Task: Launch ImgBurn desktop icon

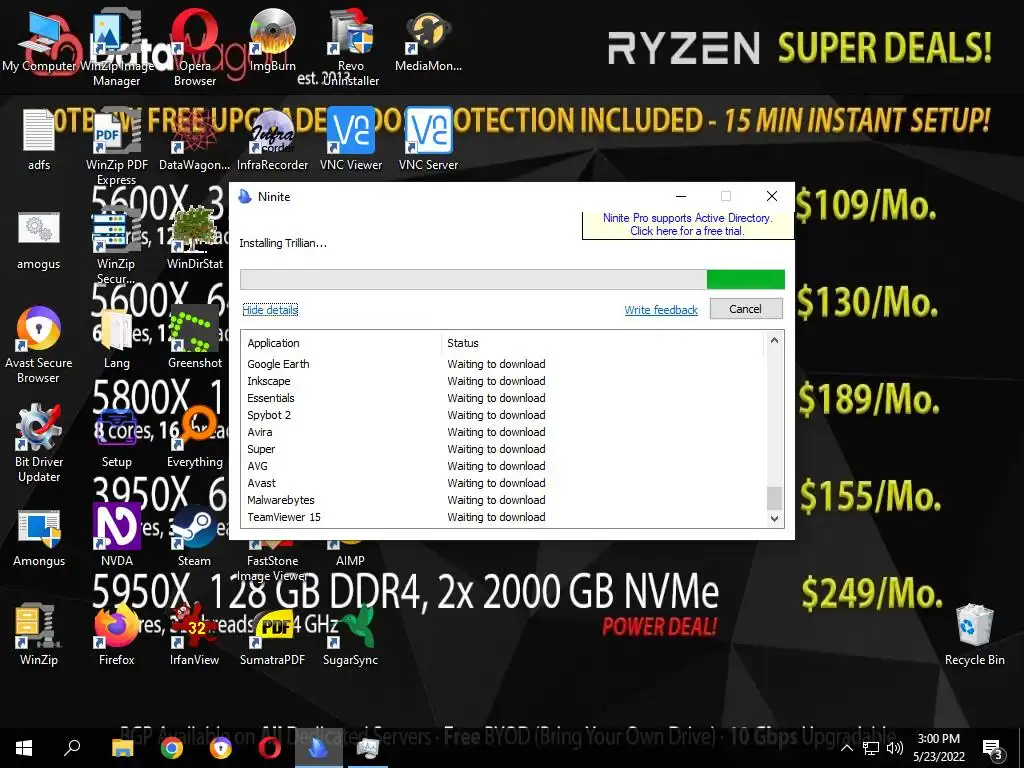Action: pyautogui.click(x=272, y=42)
